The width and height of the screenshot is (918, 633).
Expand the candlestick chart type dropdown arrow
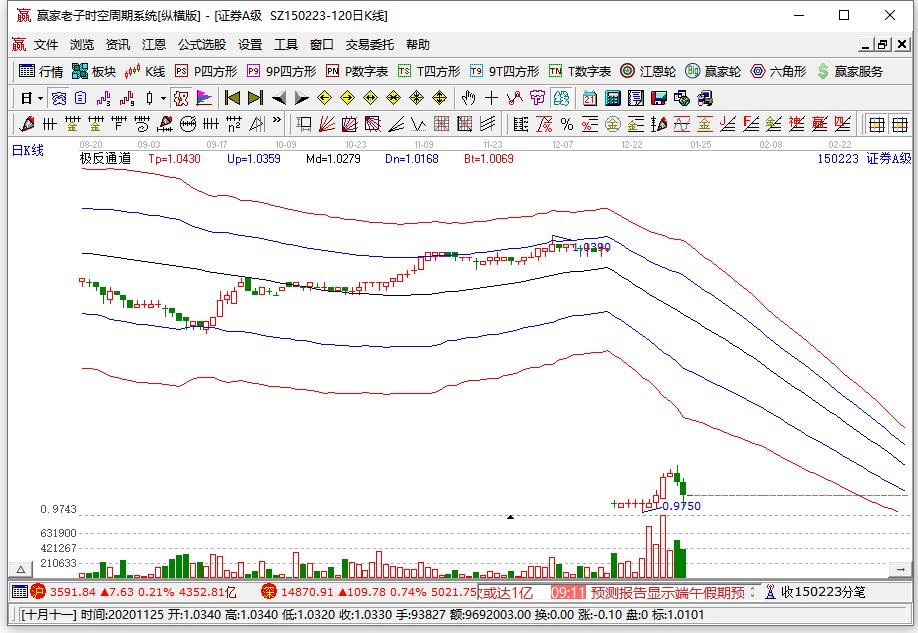point(163,98)
